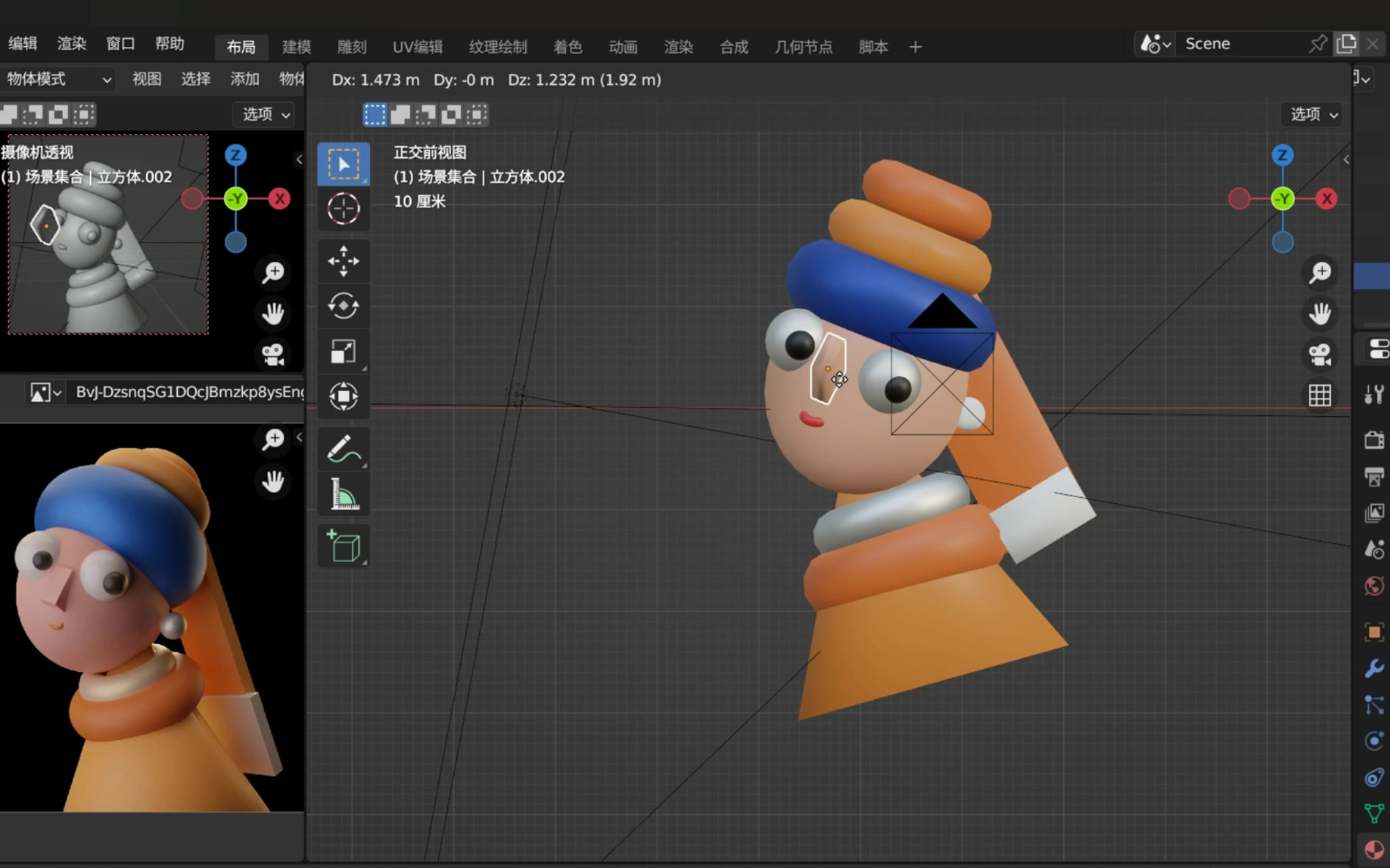Viewport: 1390px width, 868px height.
Task: Switch to the 建模 workspace tab
Action: click(x=296, y=47)
